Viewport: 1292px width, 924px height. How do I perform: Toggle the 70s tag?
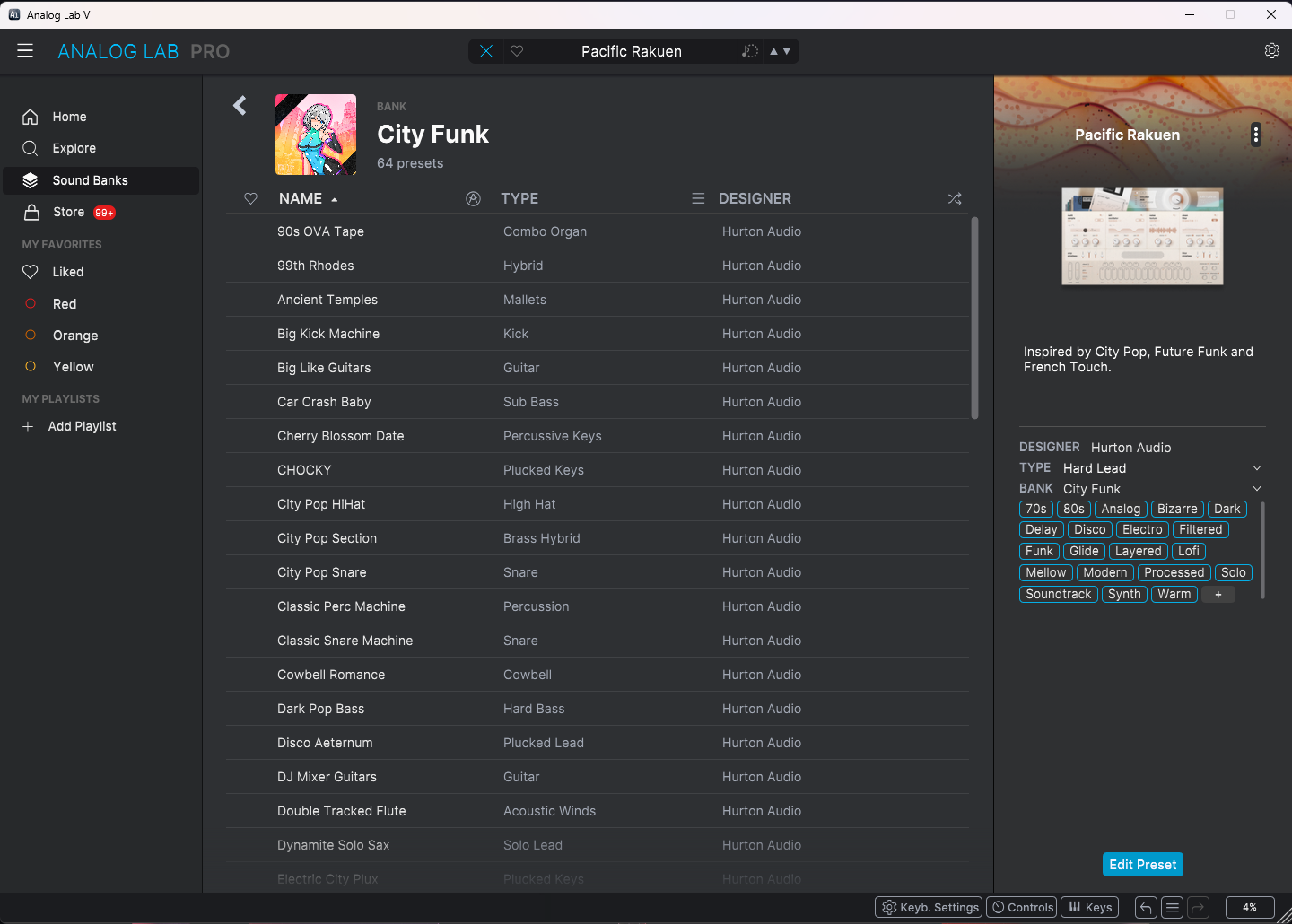(x=1036, y=509)
